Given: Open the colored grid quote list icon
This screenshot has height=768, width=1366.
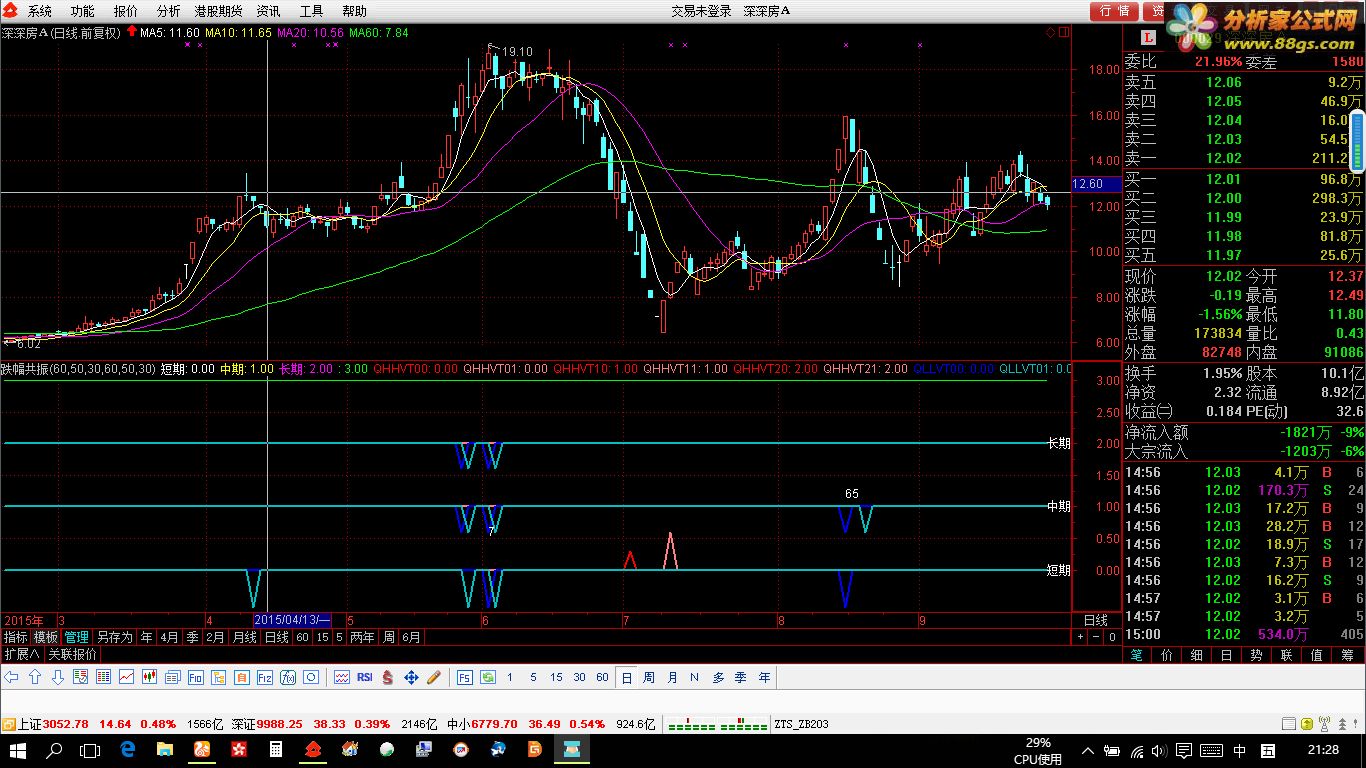Looking at the screenshot, I should pos(103,677).
